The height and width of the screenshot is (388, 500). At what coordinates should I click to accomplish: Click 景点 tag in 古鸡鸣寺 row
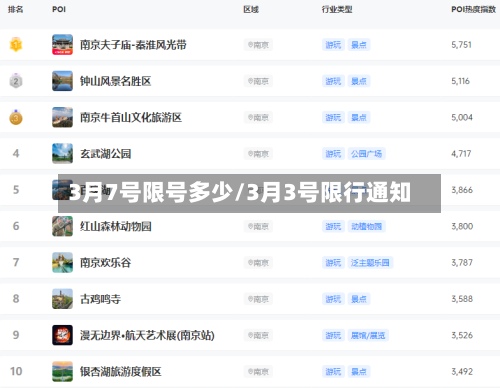coord(359,299)
